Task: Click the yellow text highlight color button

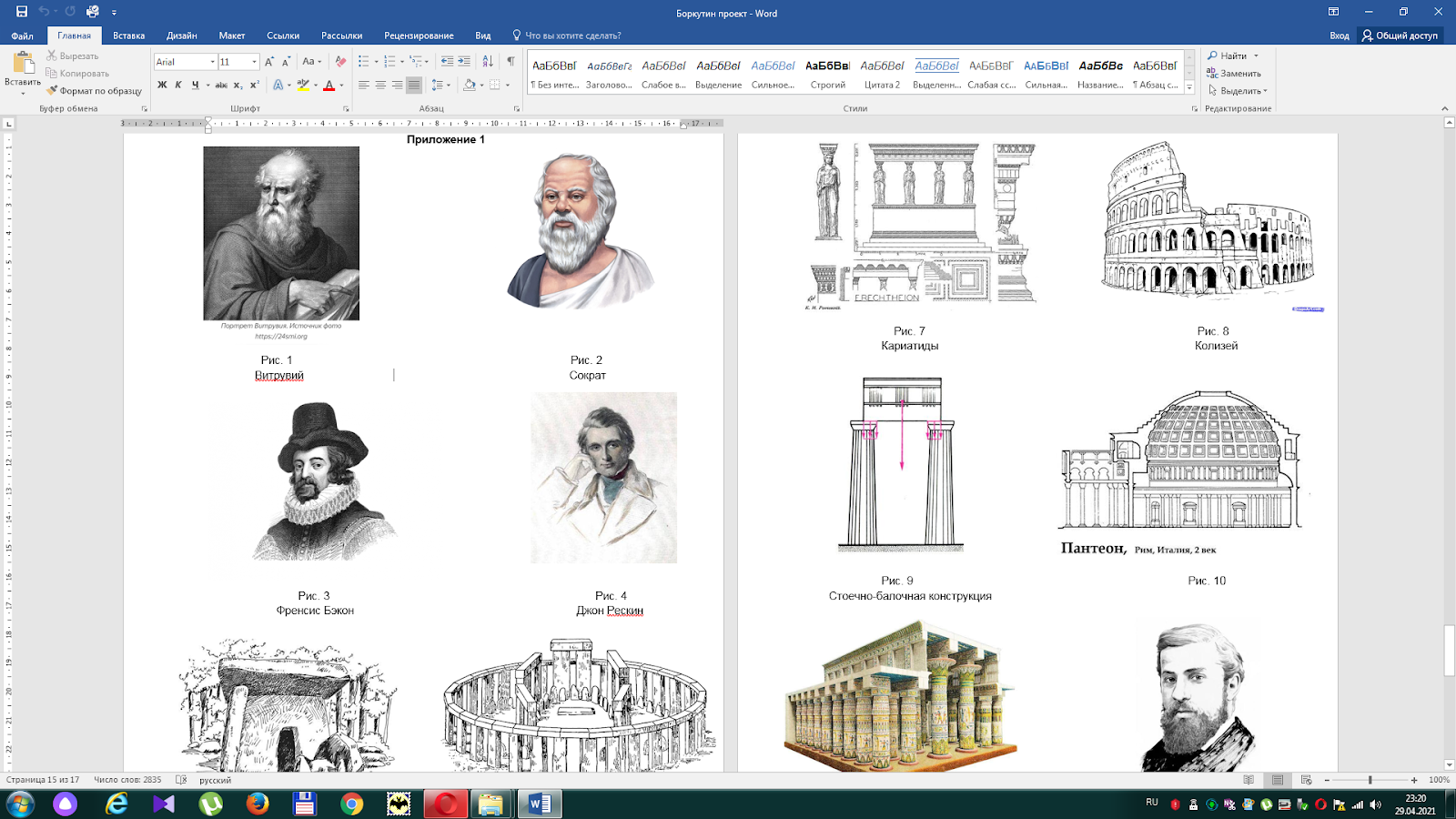Action: click(x=303, y=85)
